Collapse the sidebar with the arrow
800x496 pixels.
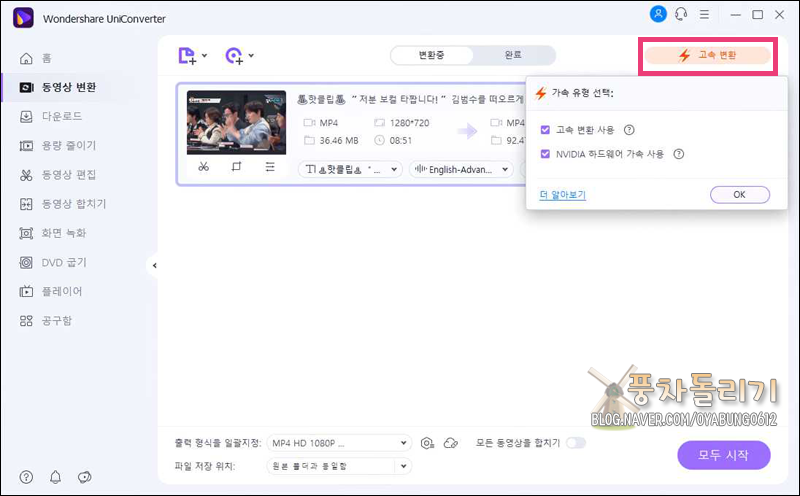point(154,265)
